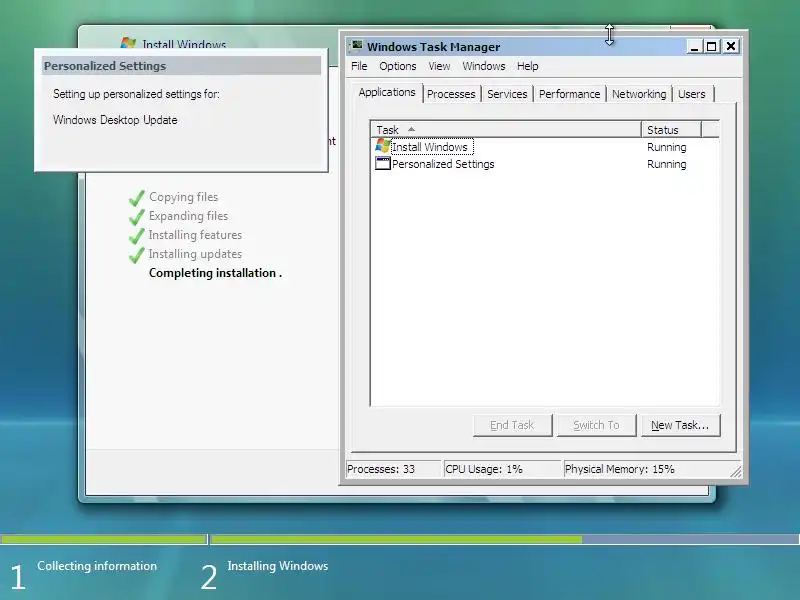Open the Options menu
The width and height of the screenshot is (800, 600).
pos(397,66)
